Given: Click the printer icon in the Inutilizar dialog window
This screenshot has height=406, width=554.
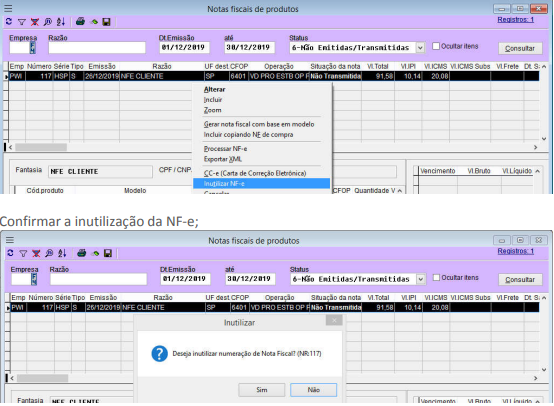Looking at the screenshot, I should coord(82,253).
